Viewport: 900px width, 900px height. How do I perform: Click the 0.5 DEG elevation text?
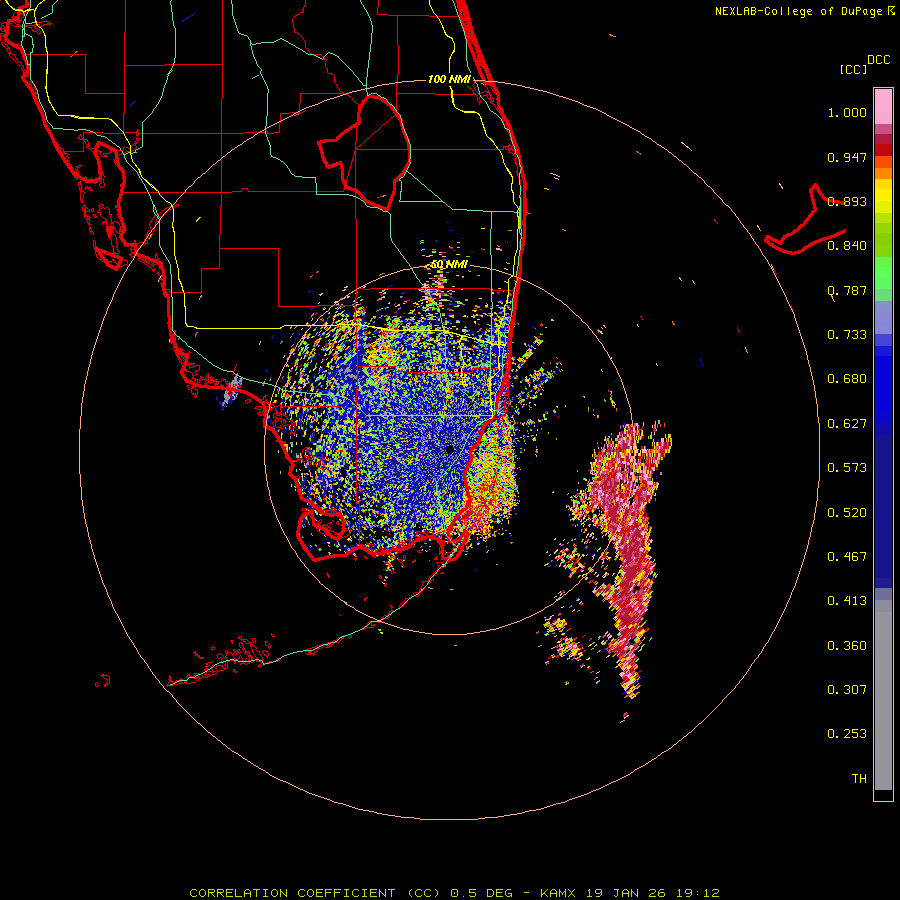pos(482,893)
